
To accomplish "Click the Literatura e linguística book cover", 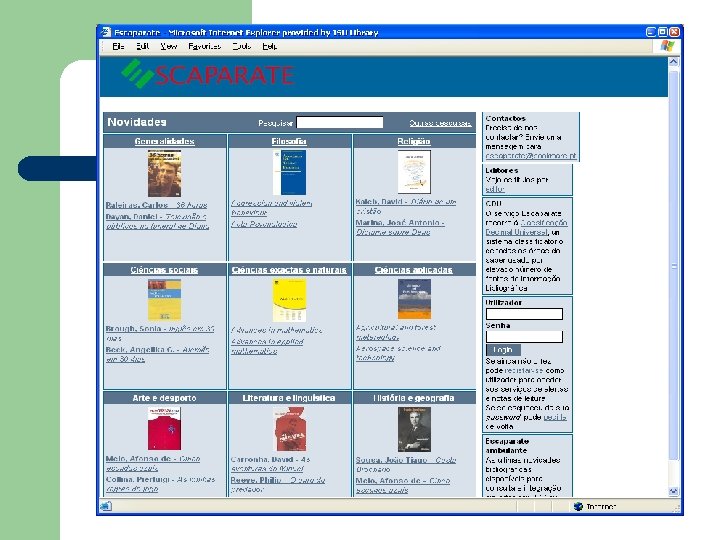I will [289, 429].
